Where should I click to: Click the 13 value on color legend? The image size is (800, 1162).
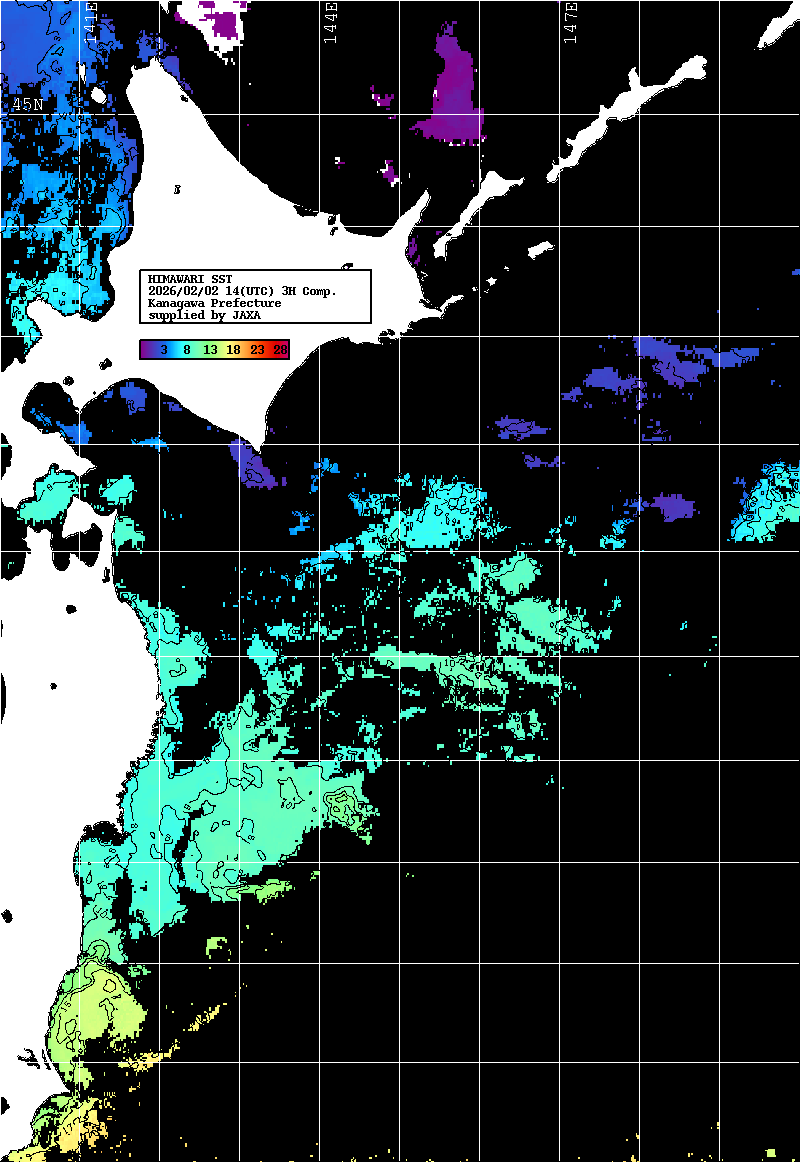coord(210,350)
